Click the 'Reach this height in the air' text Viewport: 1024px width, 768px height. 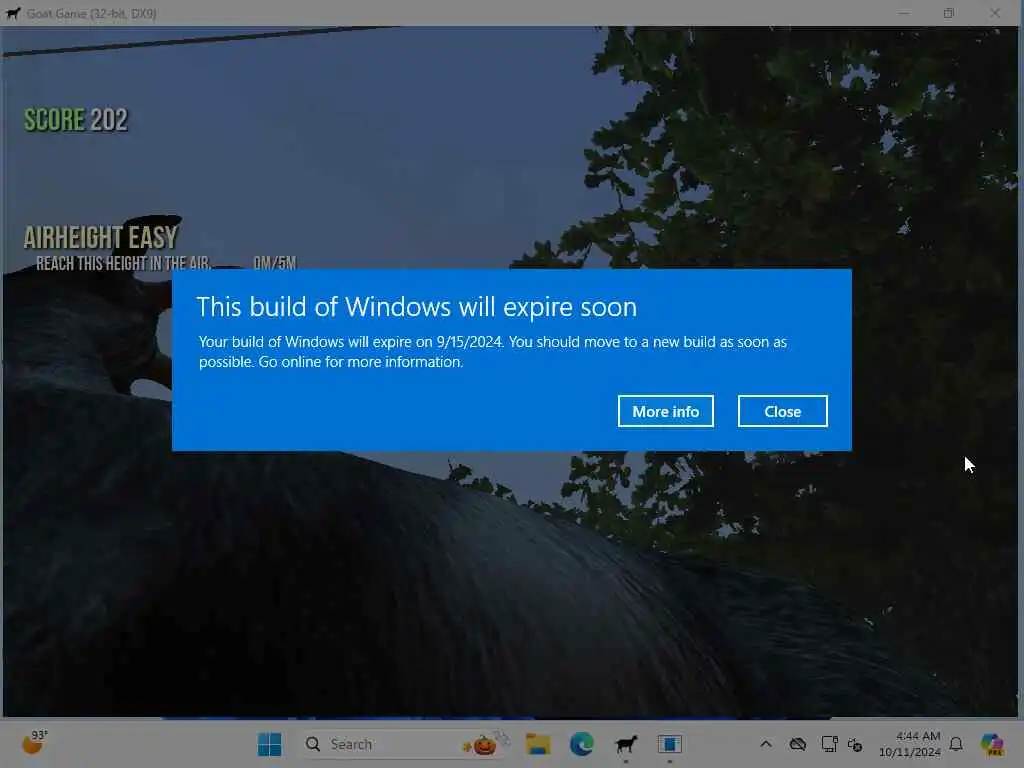pos(123,263)
